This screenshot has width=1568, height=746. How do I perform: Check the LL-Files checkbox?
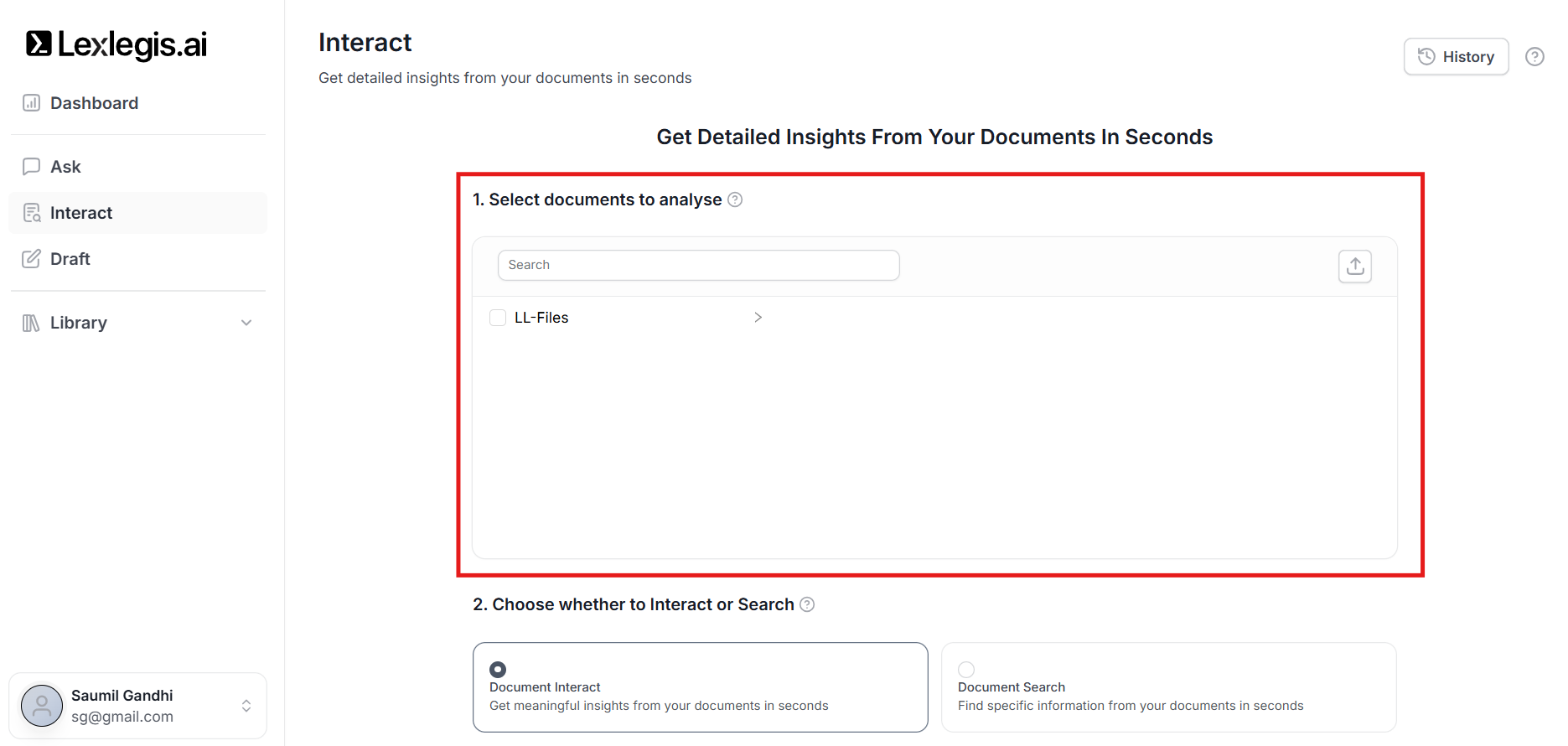(498, 318)
